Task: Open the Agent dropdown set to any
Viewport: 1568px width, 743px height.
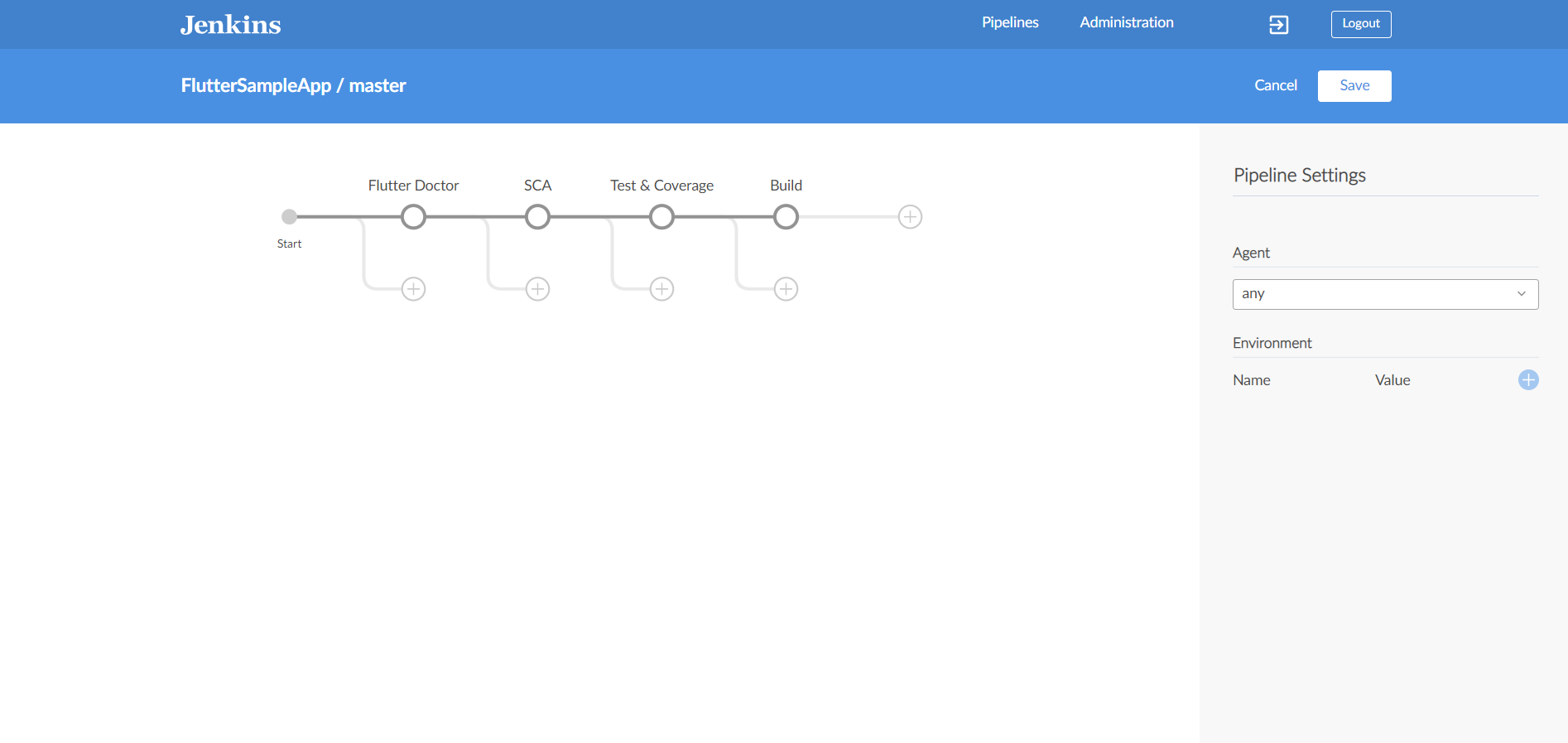Action: [1385, 294]
